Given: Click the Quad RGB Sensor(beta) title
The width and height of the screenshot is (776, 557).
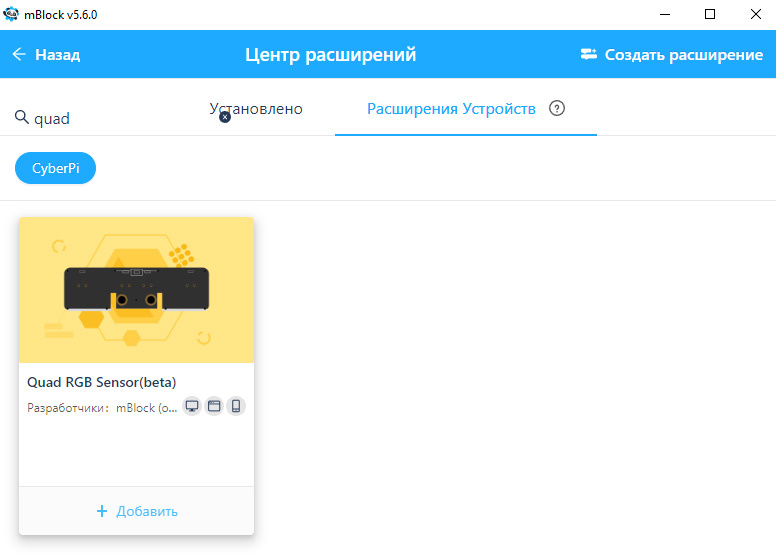Looking at the screenshot, I should tap(101, 382).
